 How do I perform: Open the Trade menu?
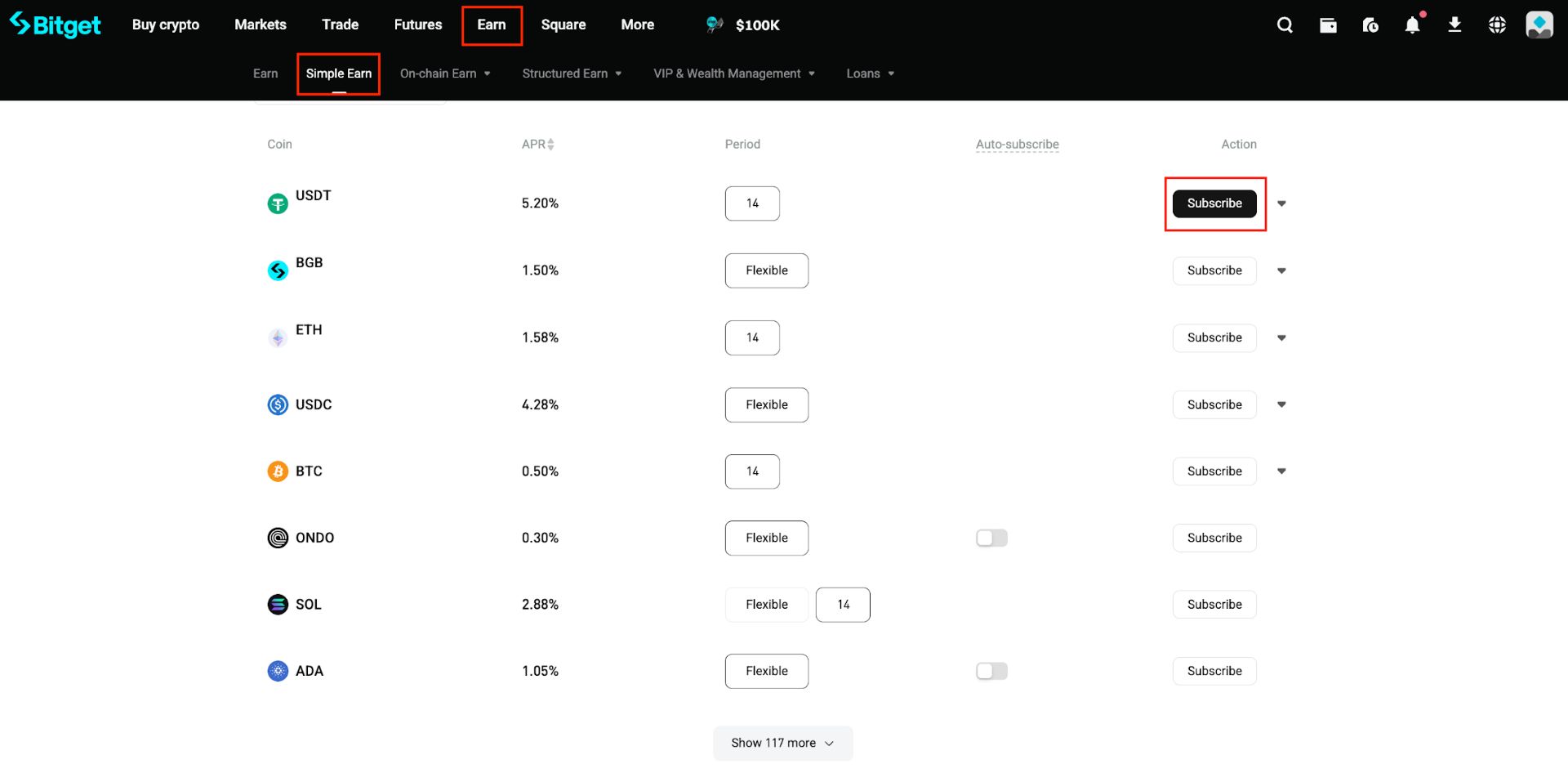[341, 25]
